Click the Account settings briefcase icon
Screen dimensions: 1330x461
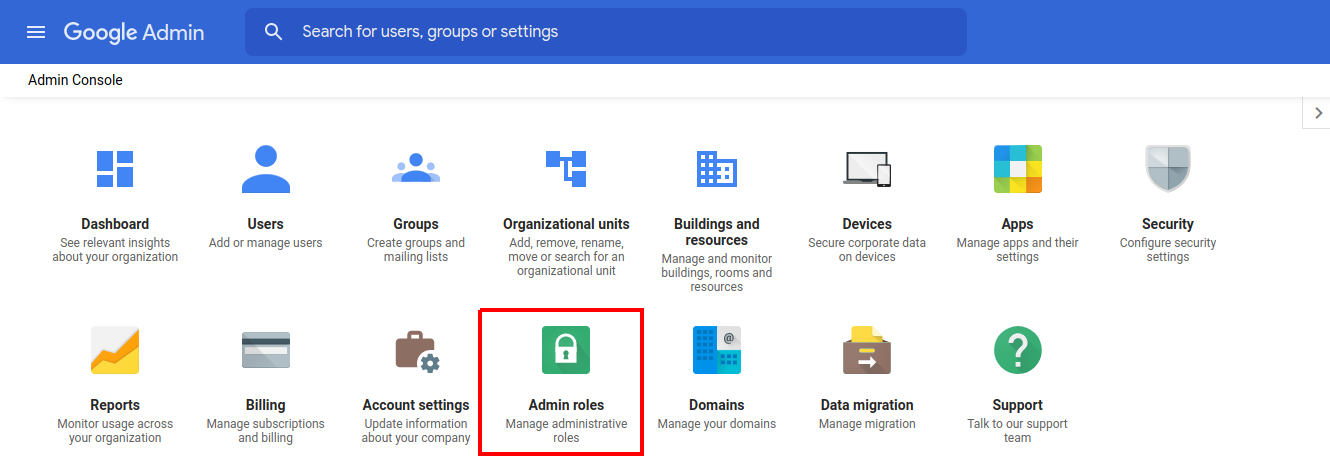416,350
